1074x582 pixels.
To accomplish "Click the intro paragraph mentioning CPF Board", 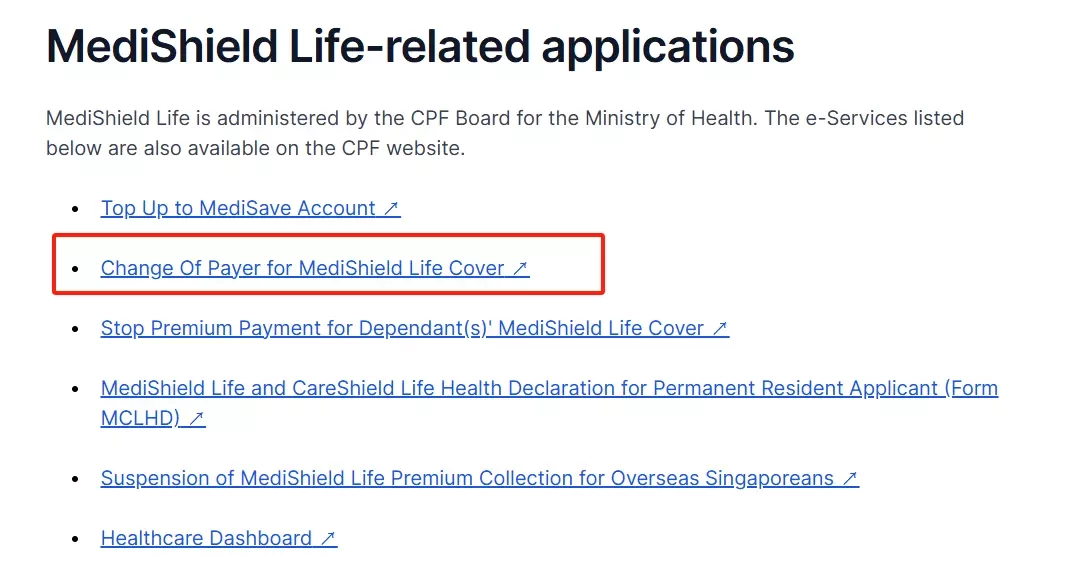I will pyautogui.click(x=505, y=133).
